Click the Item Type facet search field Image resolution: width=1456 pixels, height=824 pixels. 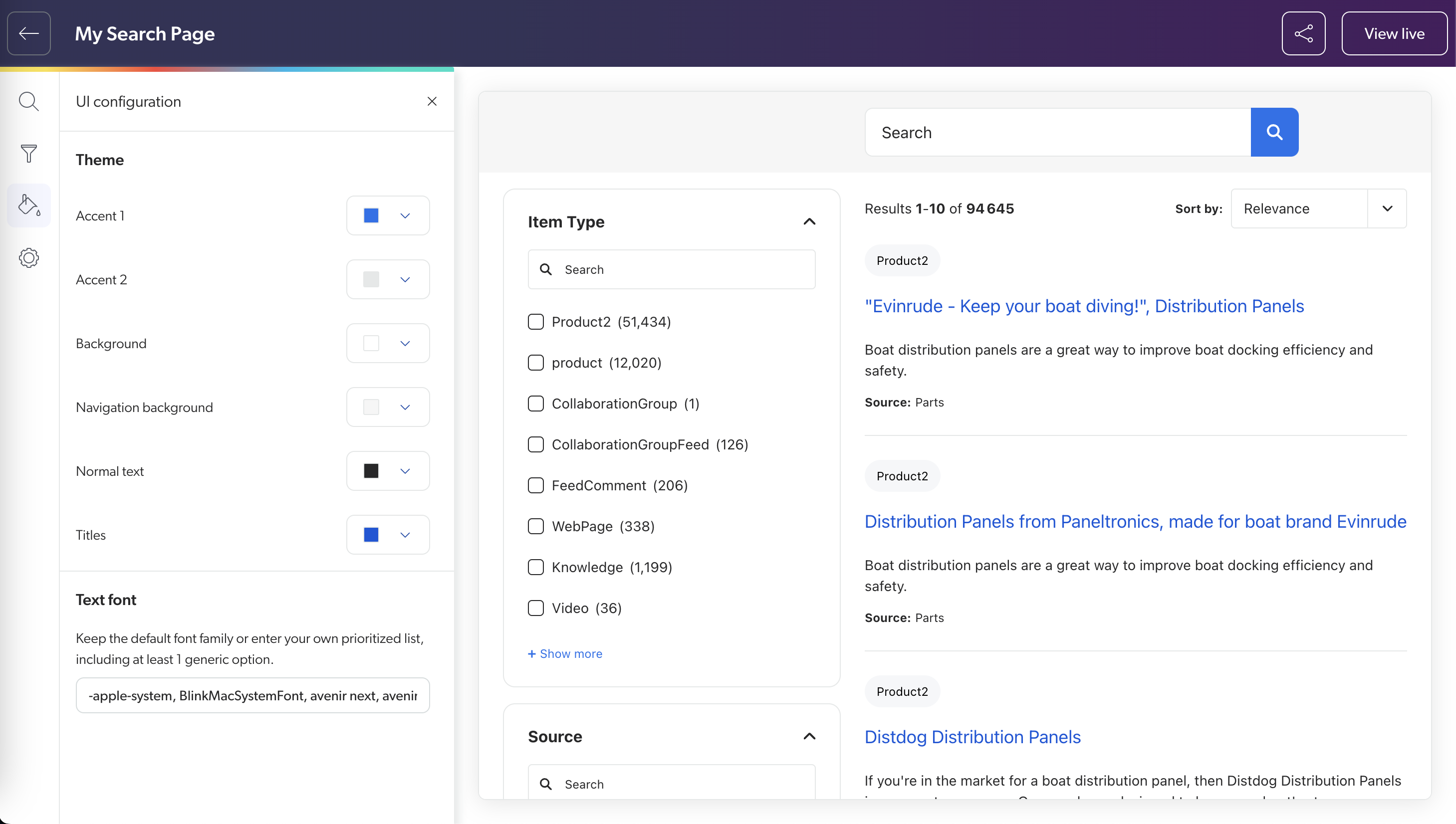pyautogui.click(x=672, y=269)
